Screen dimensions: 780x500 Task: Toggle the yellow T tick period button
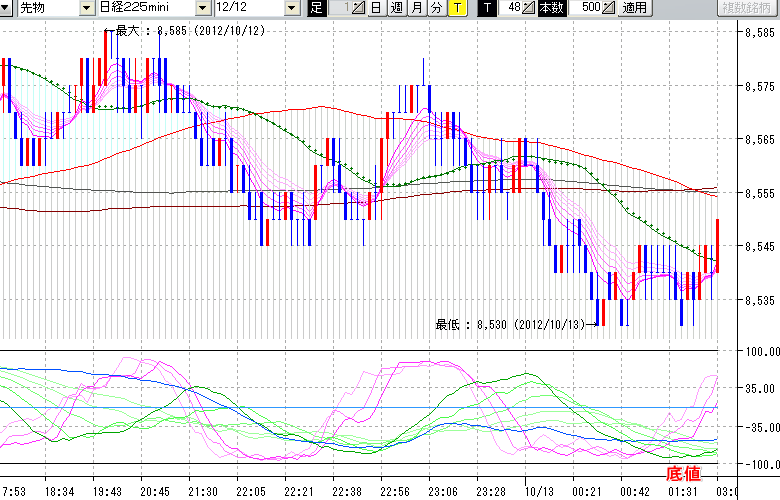click(x=457, y=8)
